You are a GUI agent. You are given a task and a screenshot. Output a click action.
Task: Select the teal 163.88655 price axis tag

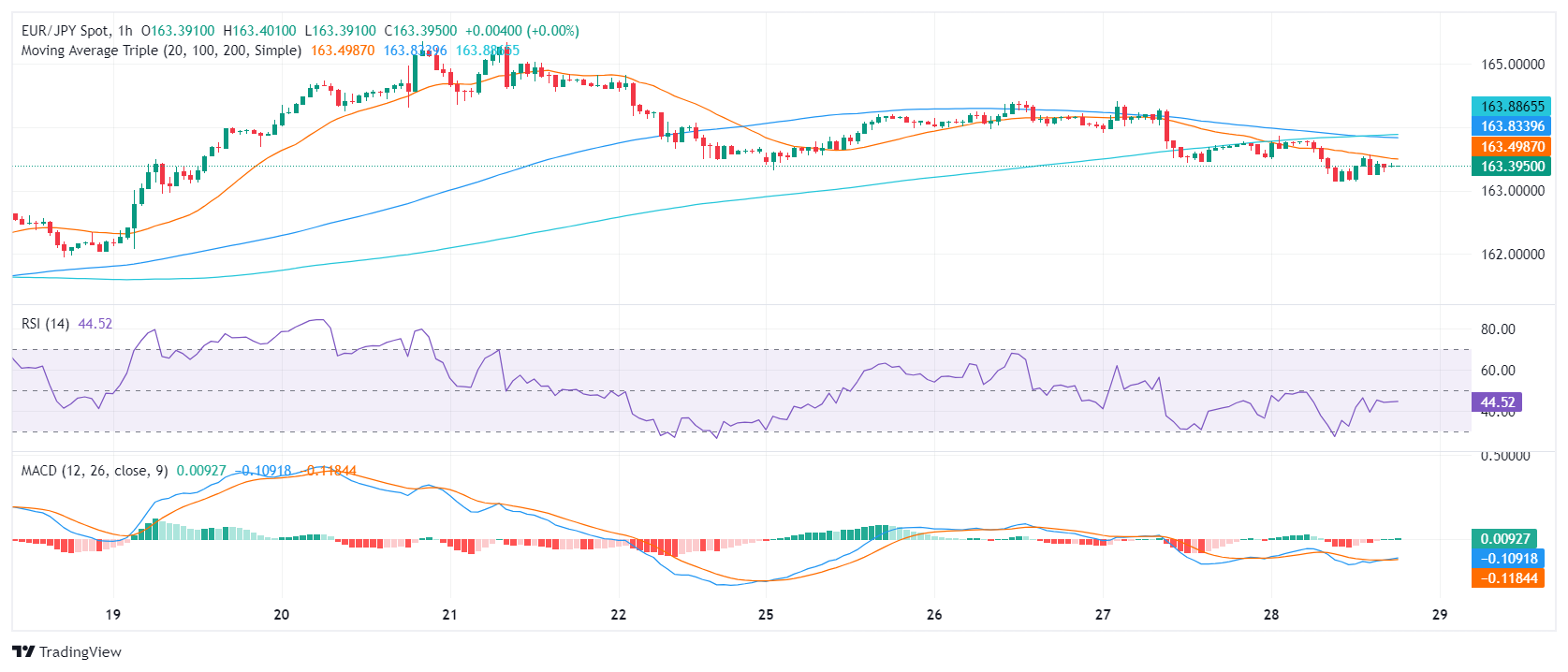(x=1511, y=107)
